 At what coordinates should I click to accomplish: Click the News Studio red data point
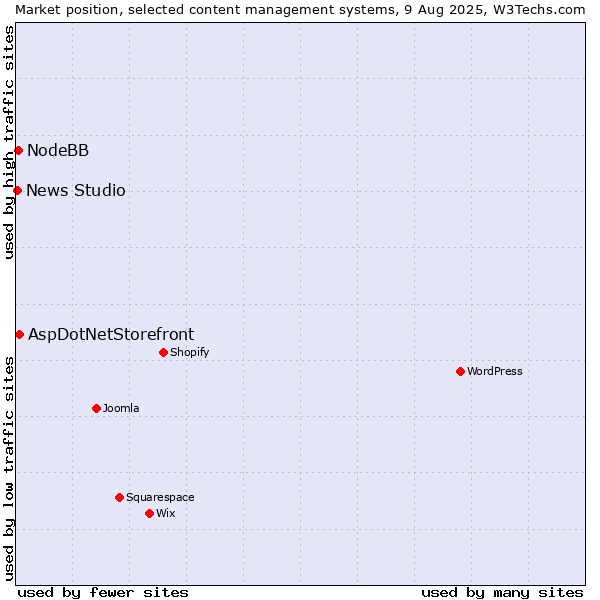click(18, 190)
